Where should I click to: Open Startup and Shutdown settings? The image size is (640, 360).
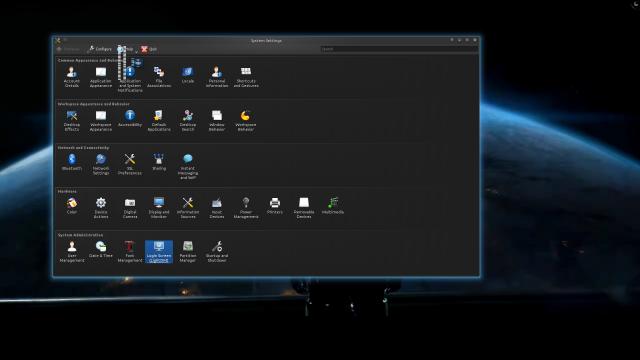(217, 252)
